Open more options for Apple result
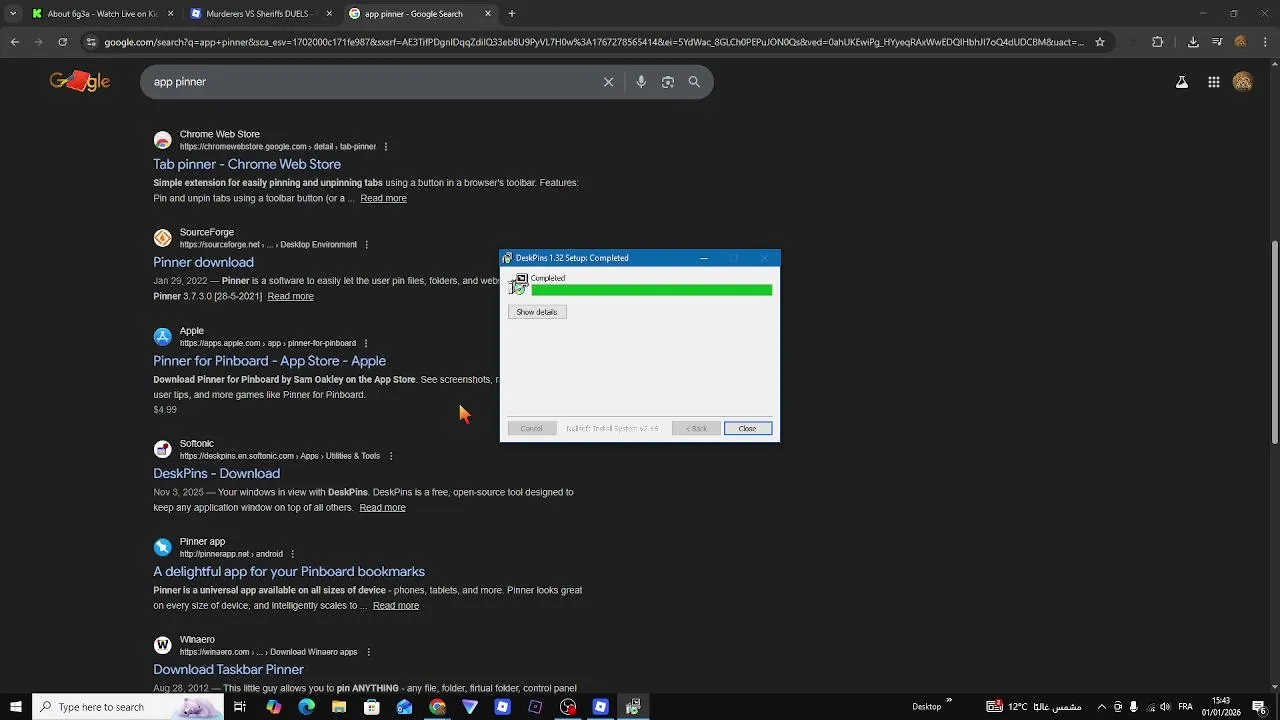 tap(365, 343)
